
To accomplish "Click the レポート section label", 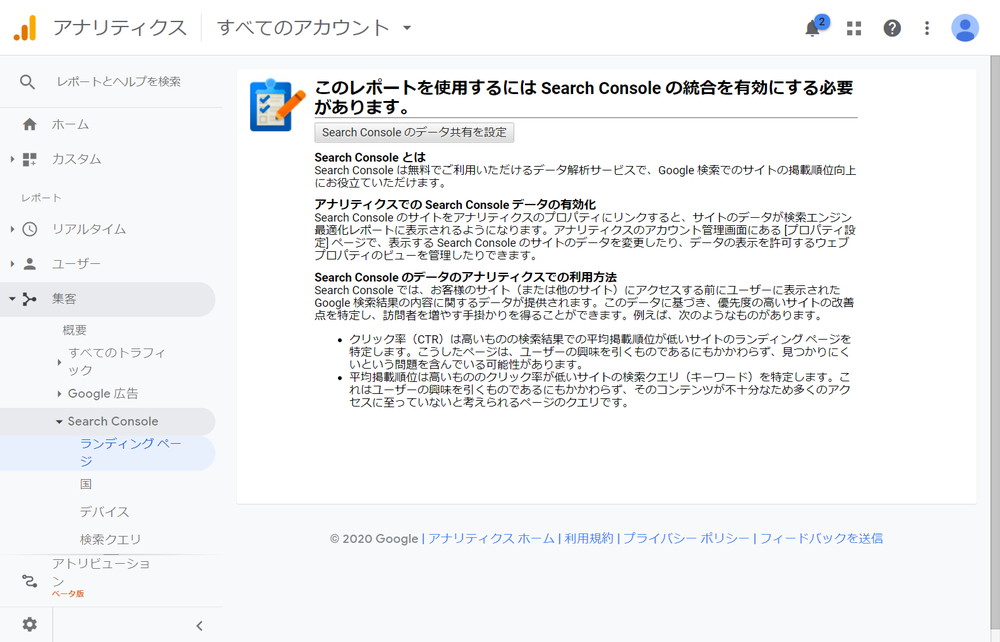I will 41,198.
